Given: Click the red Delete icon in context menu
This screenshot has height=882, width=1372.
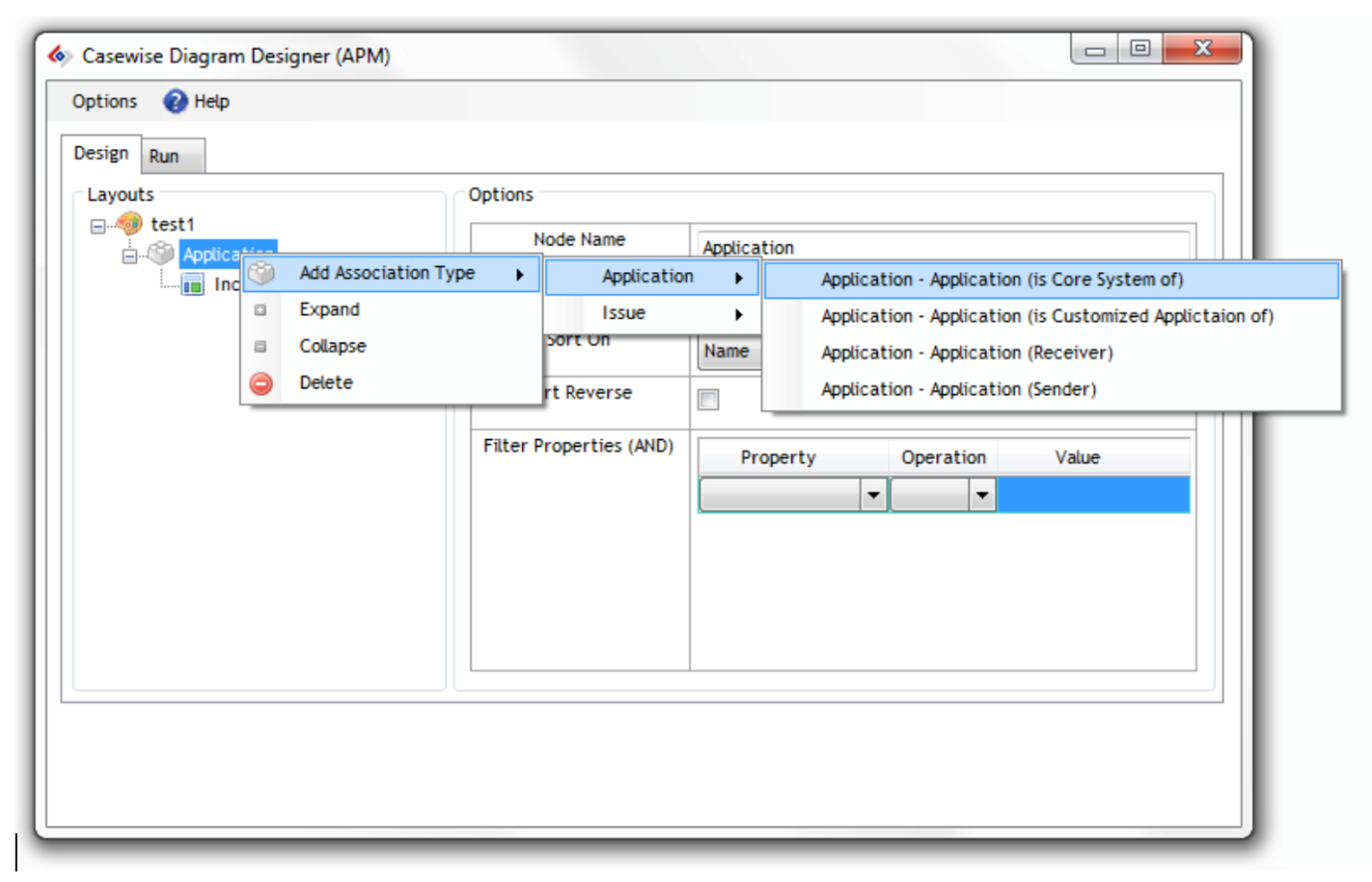Looking at the screenshot, I should tap(261, 383).
